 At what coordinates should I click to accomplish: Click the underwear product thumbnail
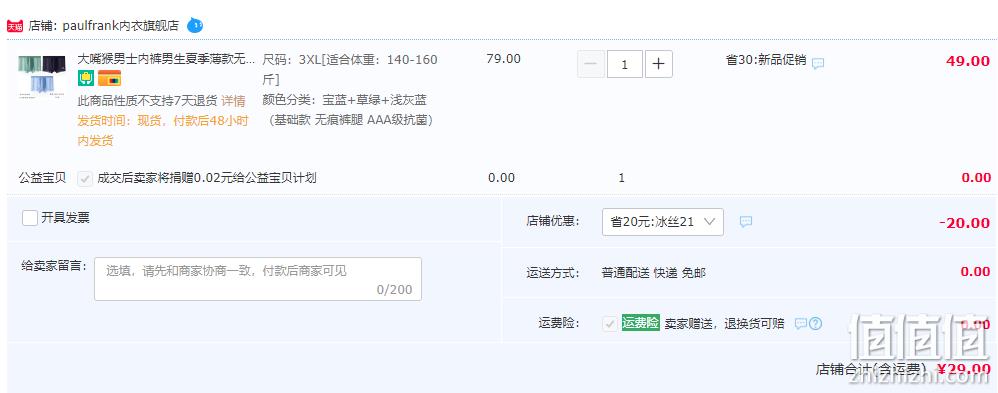click(x=41, y=77)
